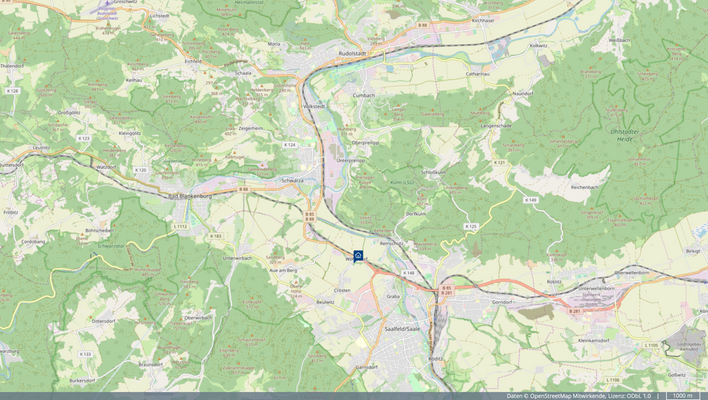Viewport: 708px width, 400px height.
Task: Click the B 85 B 88 road shield
Action: coord(309,216)
